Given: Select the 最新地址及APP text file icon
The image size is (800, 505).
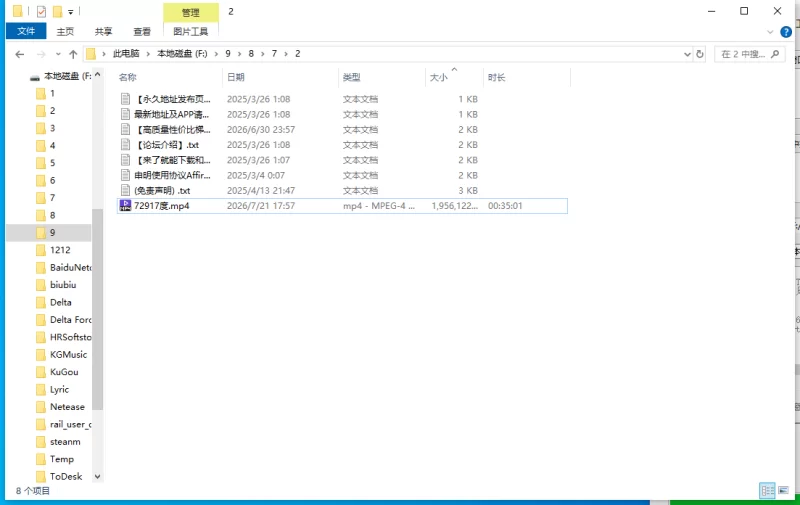Looking at the screenshot, I should (126, 114).
